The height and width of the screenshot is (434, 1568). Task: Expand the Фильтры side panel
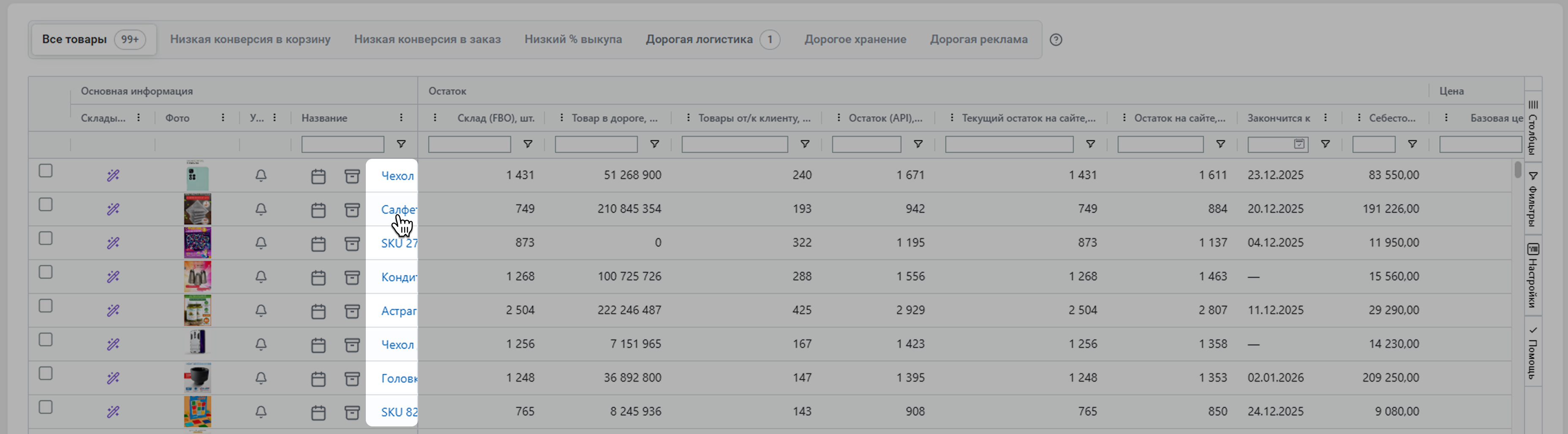pos(1533,199)
